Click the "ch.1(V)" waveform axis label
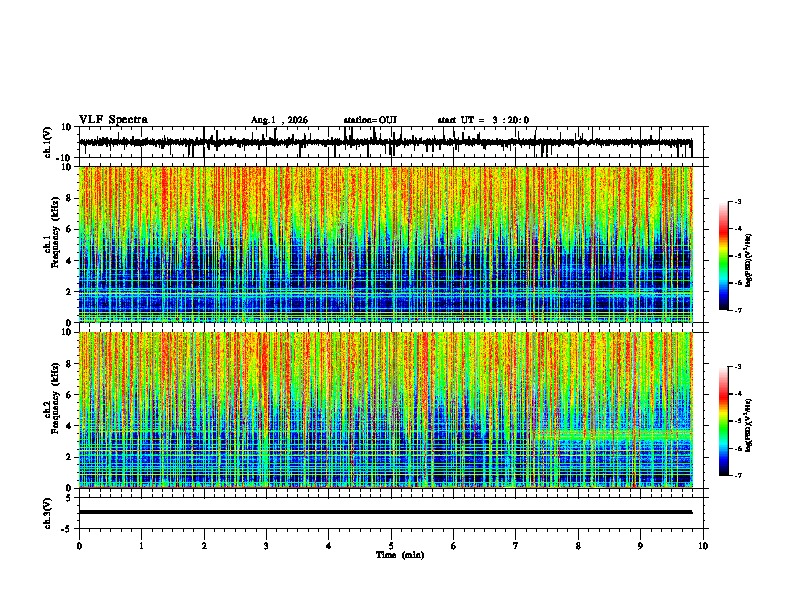 tap(48, 142)
